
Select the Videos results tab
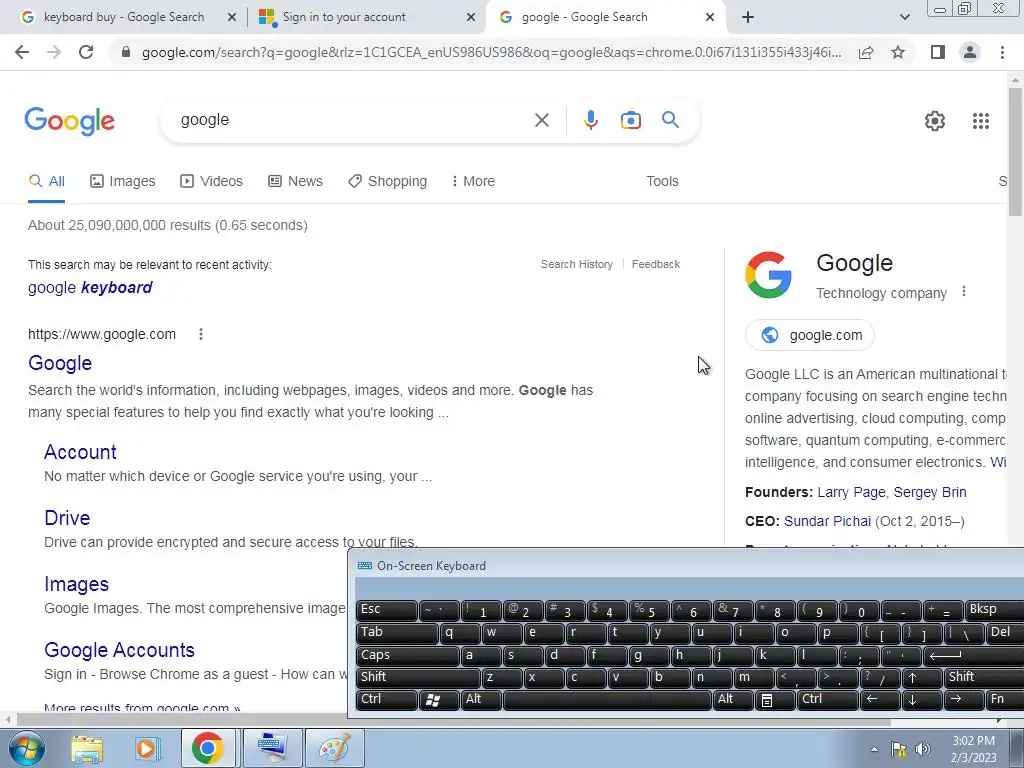pos(212,182)
